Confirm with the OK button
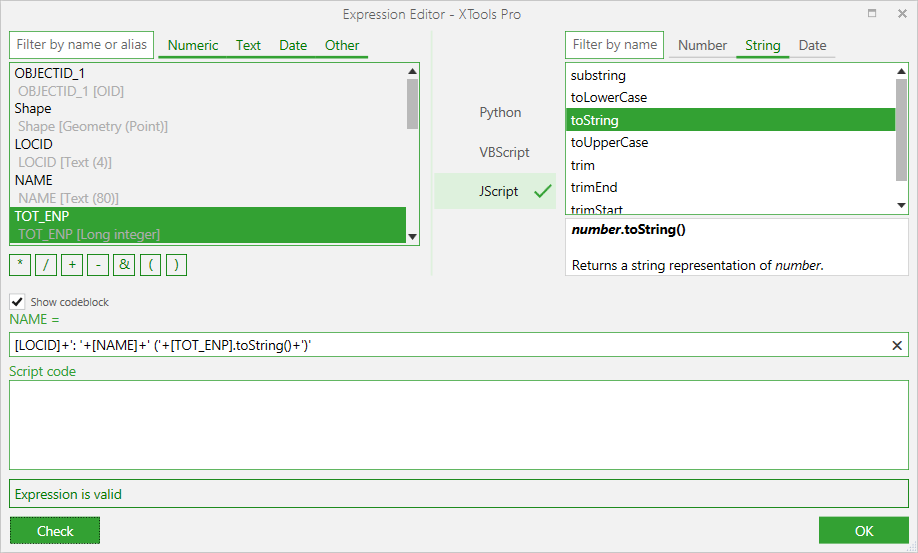Image resolution: width=918 pixels, height=553 pixels. point(863,531)
